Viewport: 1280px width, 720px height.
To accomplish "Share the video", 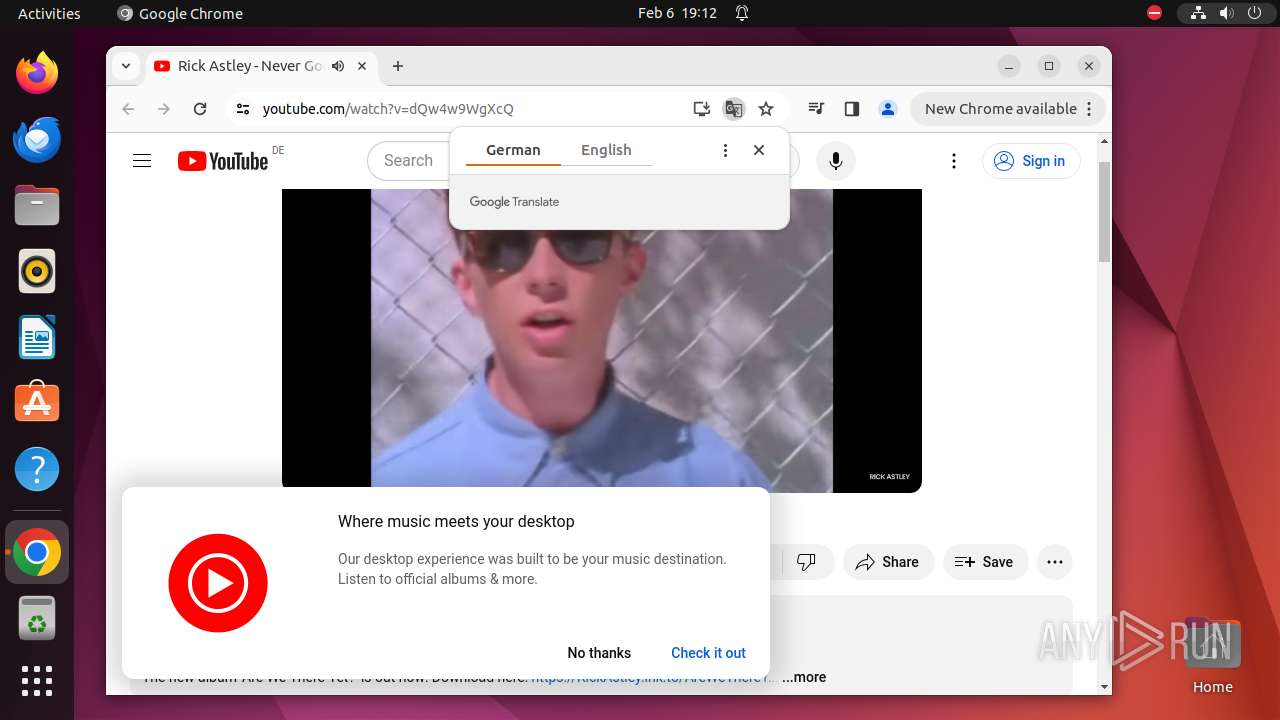I will [x=888, y=562].
